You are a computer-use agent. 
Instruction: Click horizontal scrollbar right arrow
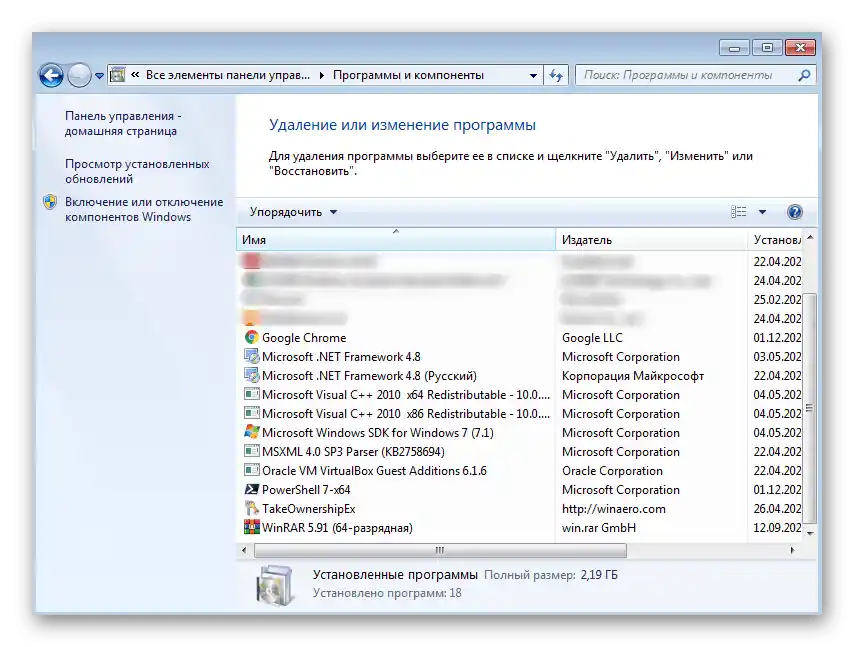(x=792, y=550)
